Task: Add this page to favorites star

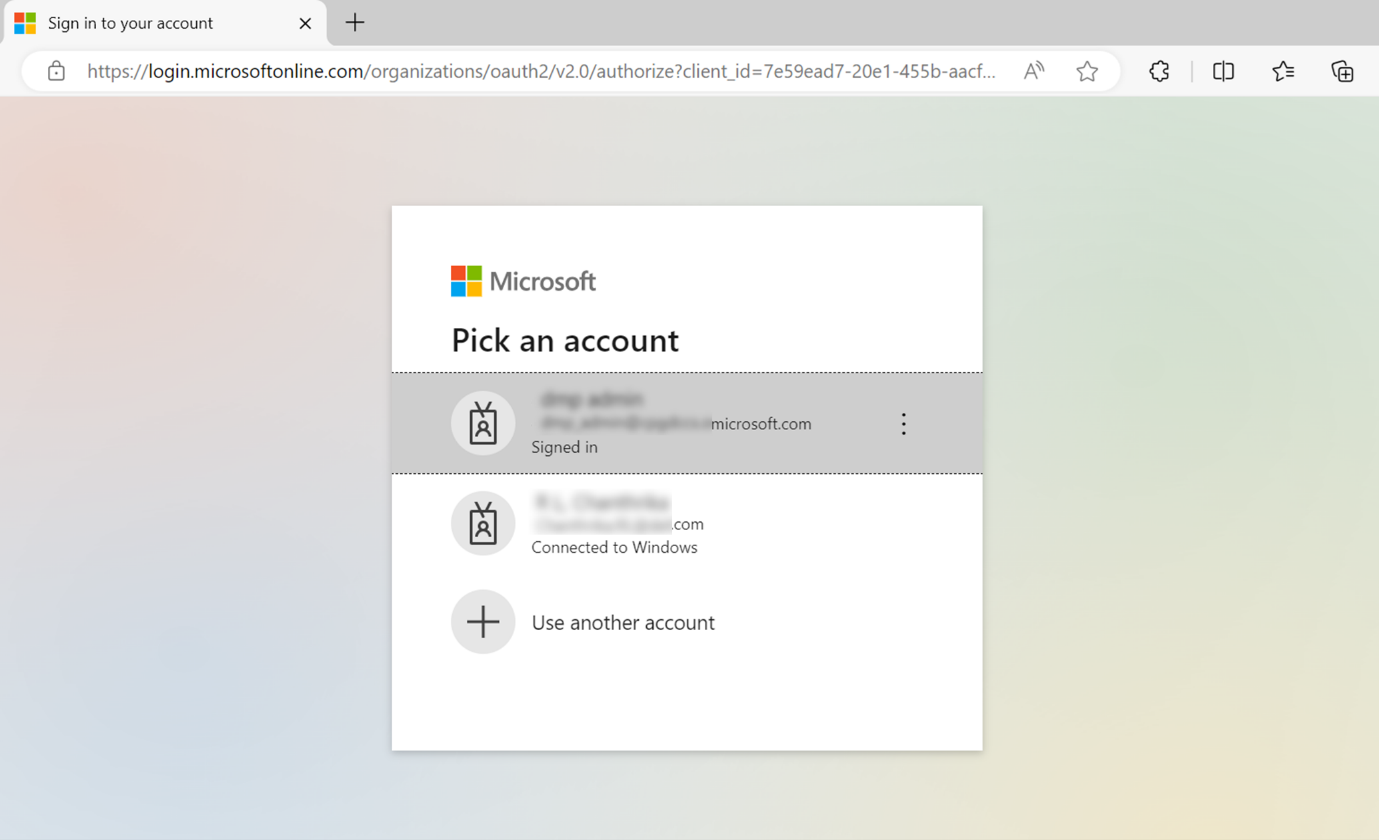Action: click(1087, 71)
